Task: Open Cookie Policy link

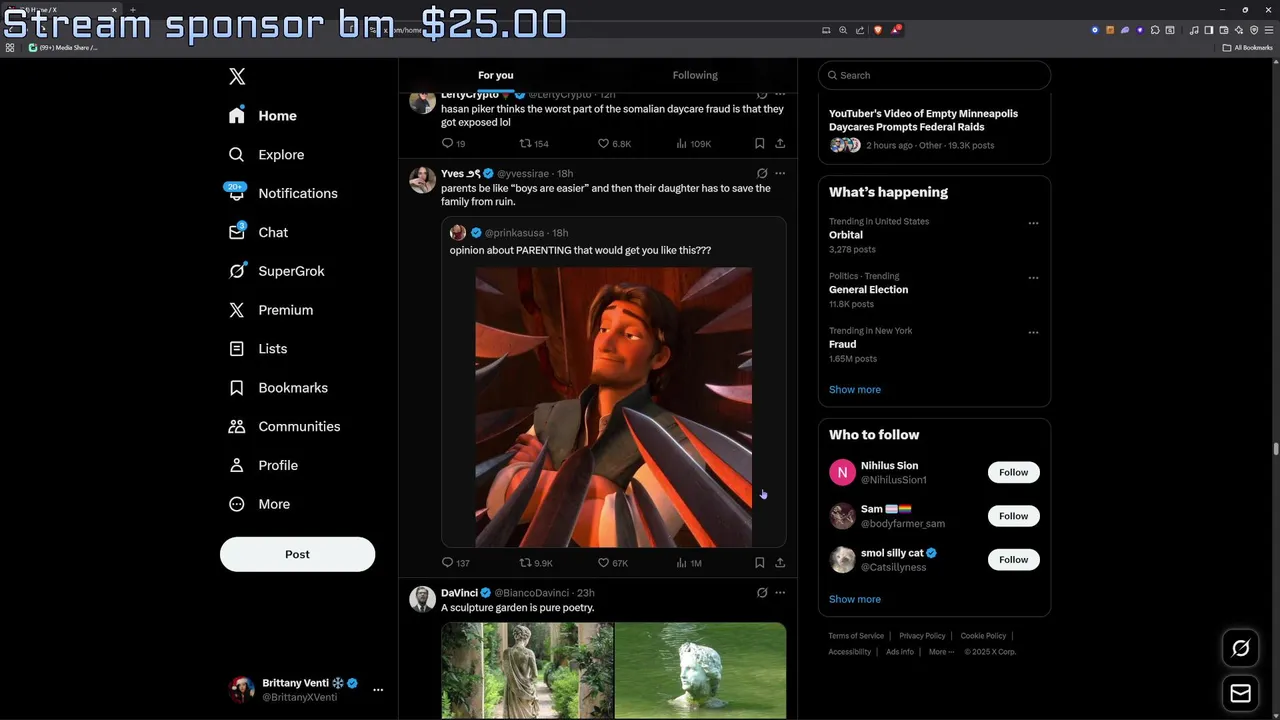Action: pos(983,636)
